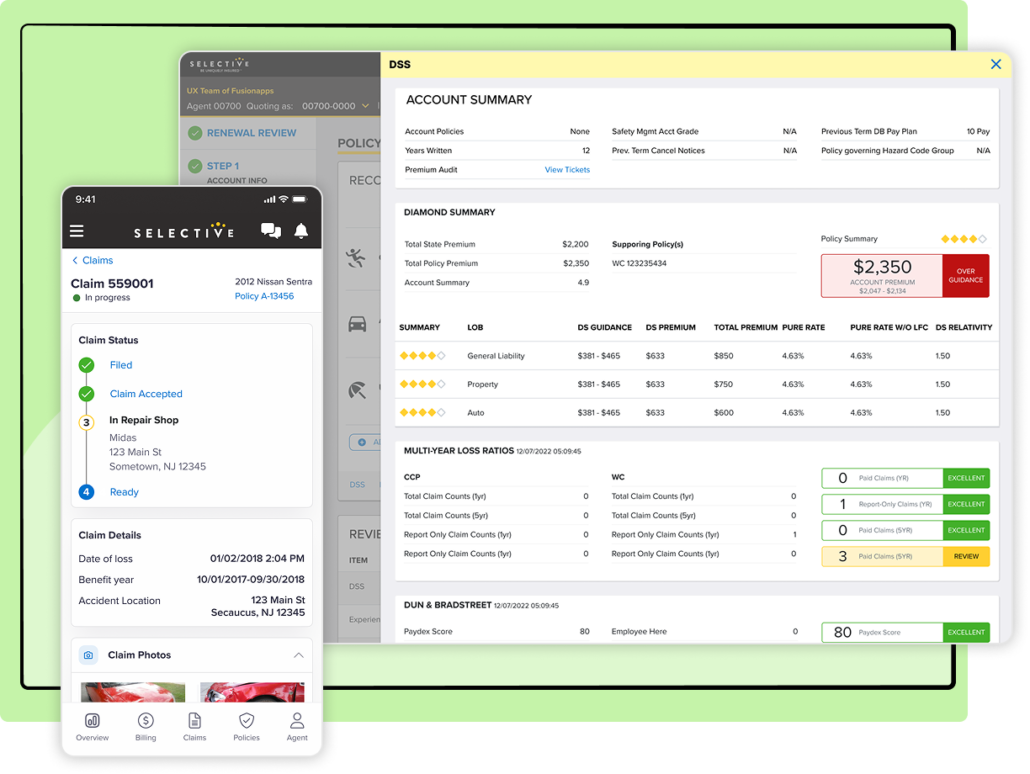1030x774 pixels.
Task: Click the car auto coverage icon
Action: [357, 324]
